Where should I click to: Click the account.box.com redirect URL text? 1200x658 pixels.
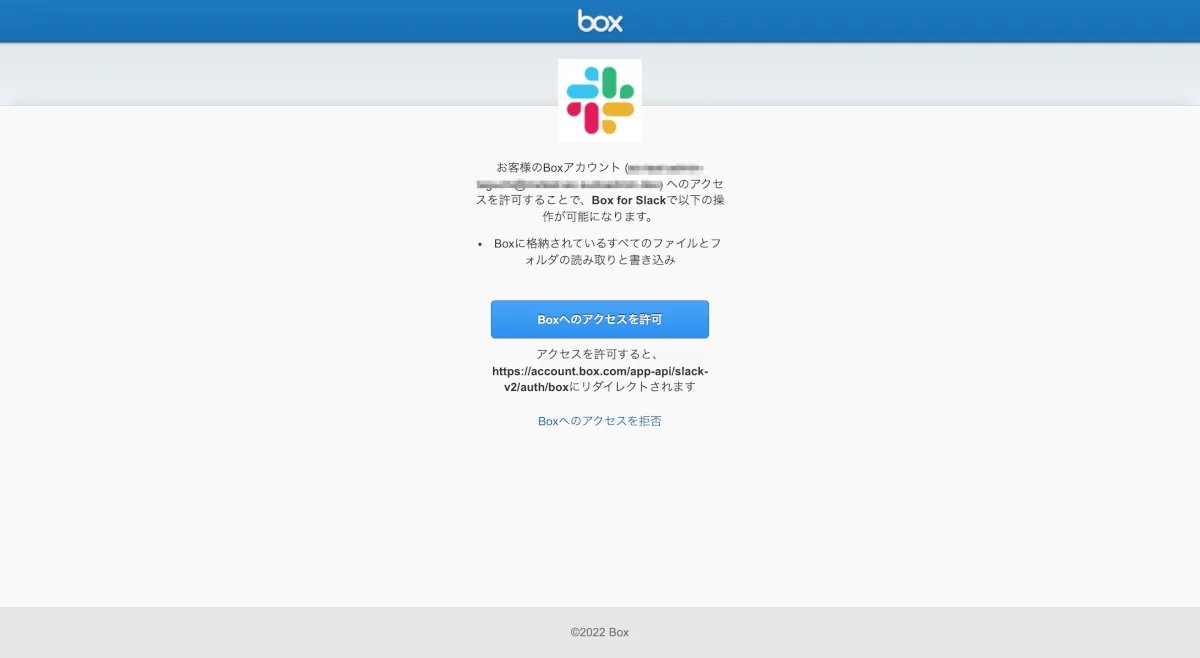click(600, 378)
